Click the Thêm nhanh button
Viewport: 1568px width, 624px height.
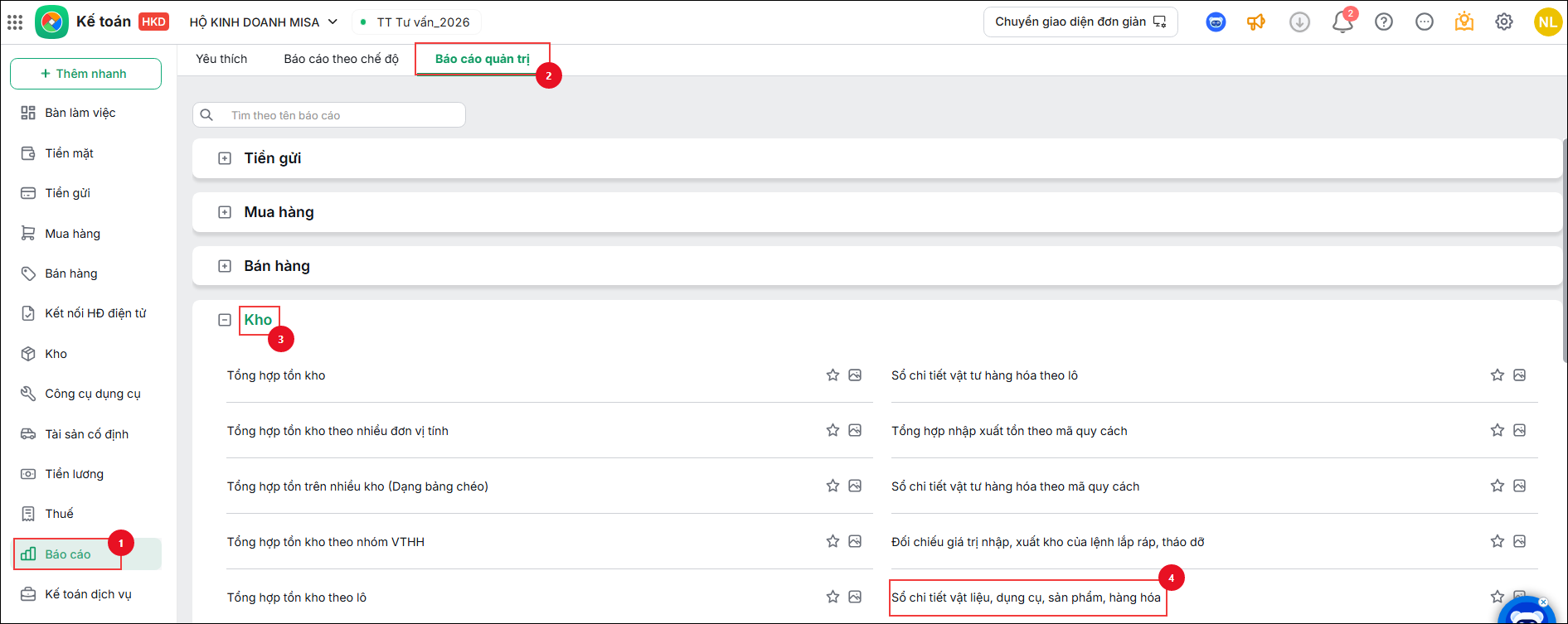85,74
